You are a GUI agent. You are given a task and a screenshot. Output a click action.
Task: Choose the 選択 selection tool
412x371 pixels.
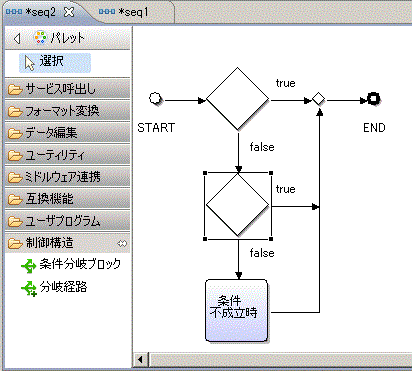click(x=55, y=62)
